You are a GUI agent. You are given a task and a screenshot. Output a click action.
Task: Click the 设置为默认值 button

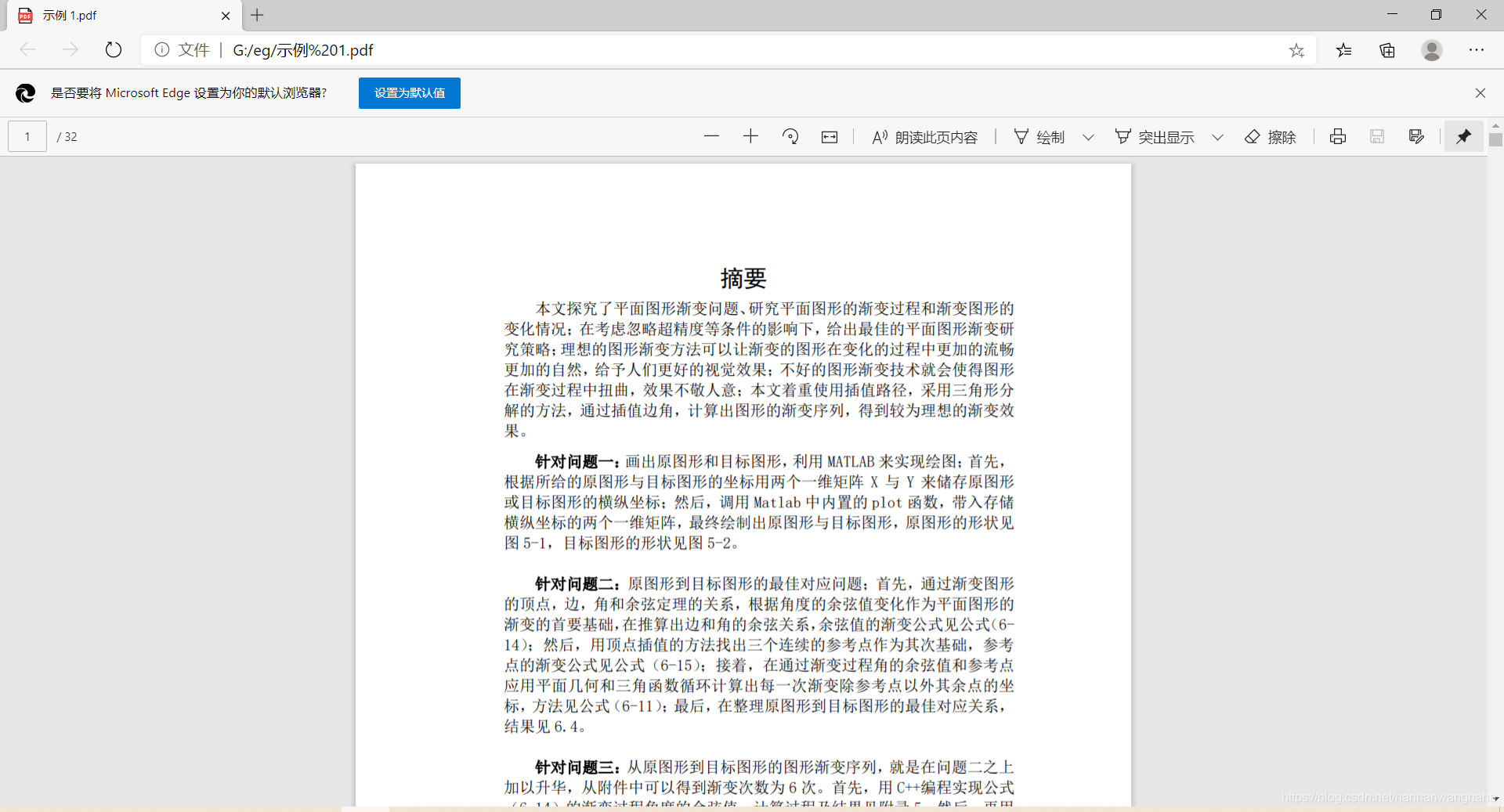(x=409, y=92)
